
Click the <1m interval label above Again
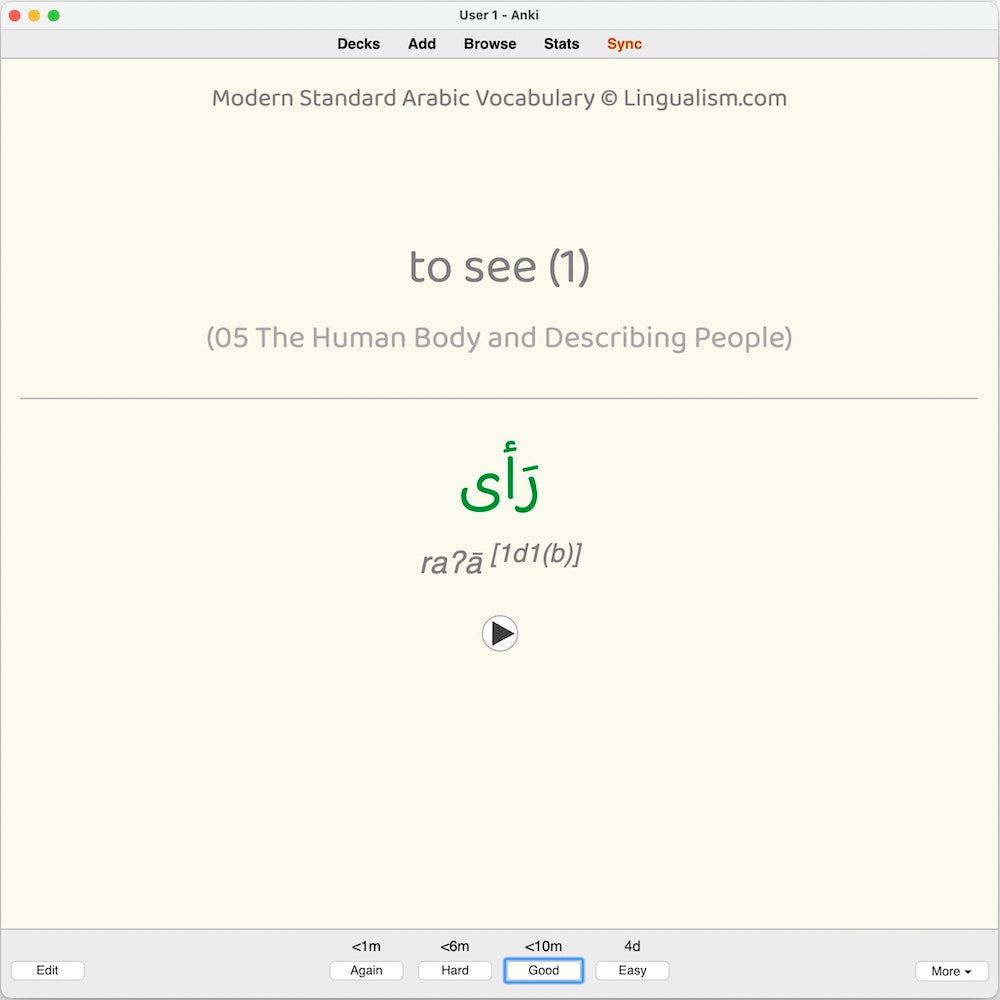tap(366, 945)
